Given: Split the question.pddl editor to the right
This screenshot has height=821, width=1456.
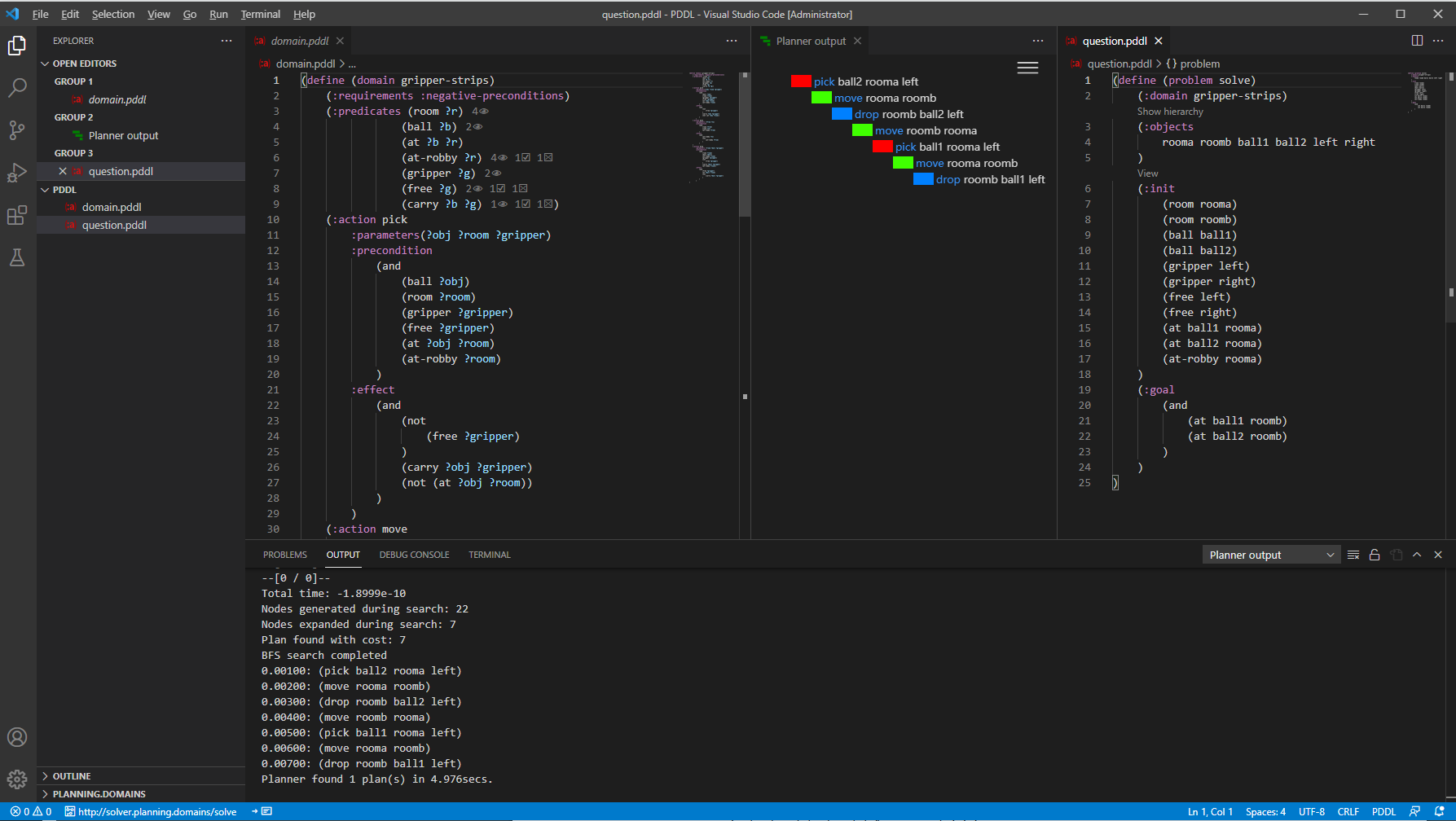Looking at the screenshot, I should (x=1418, y=41).
